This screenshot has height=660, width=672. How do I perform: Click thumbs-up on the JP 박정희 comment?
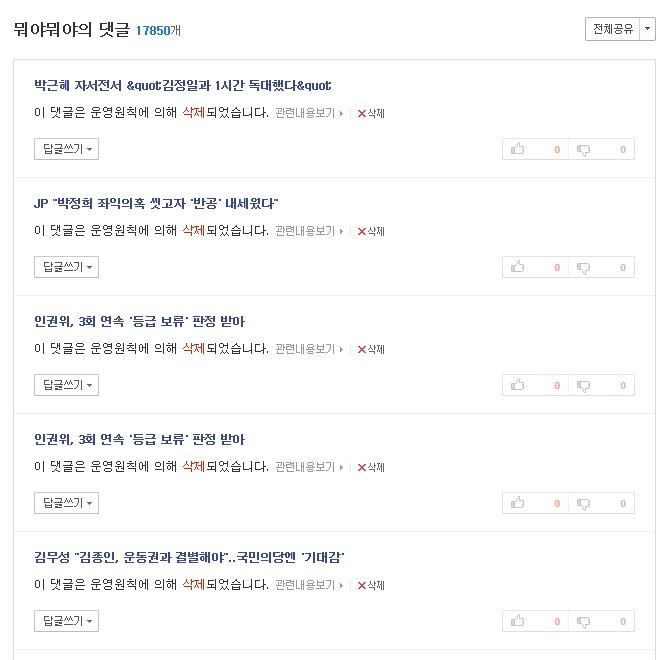pos(535,267)
